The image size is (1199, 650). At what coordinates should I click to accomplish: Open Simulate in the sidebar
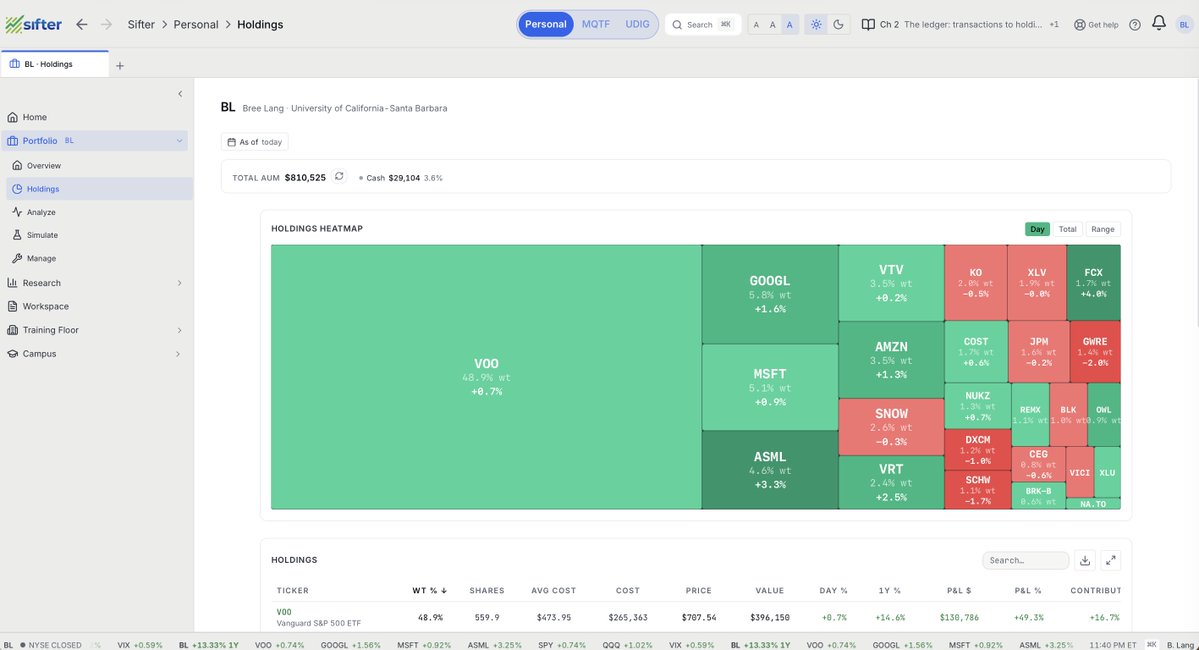tap(42, 235)
